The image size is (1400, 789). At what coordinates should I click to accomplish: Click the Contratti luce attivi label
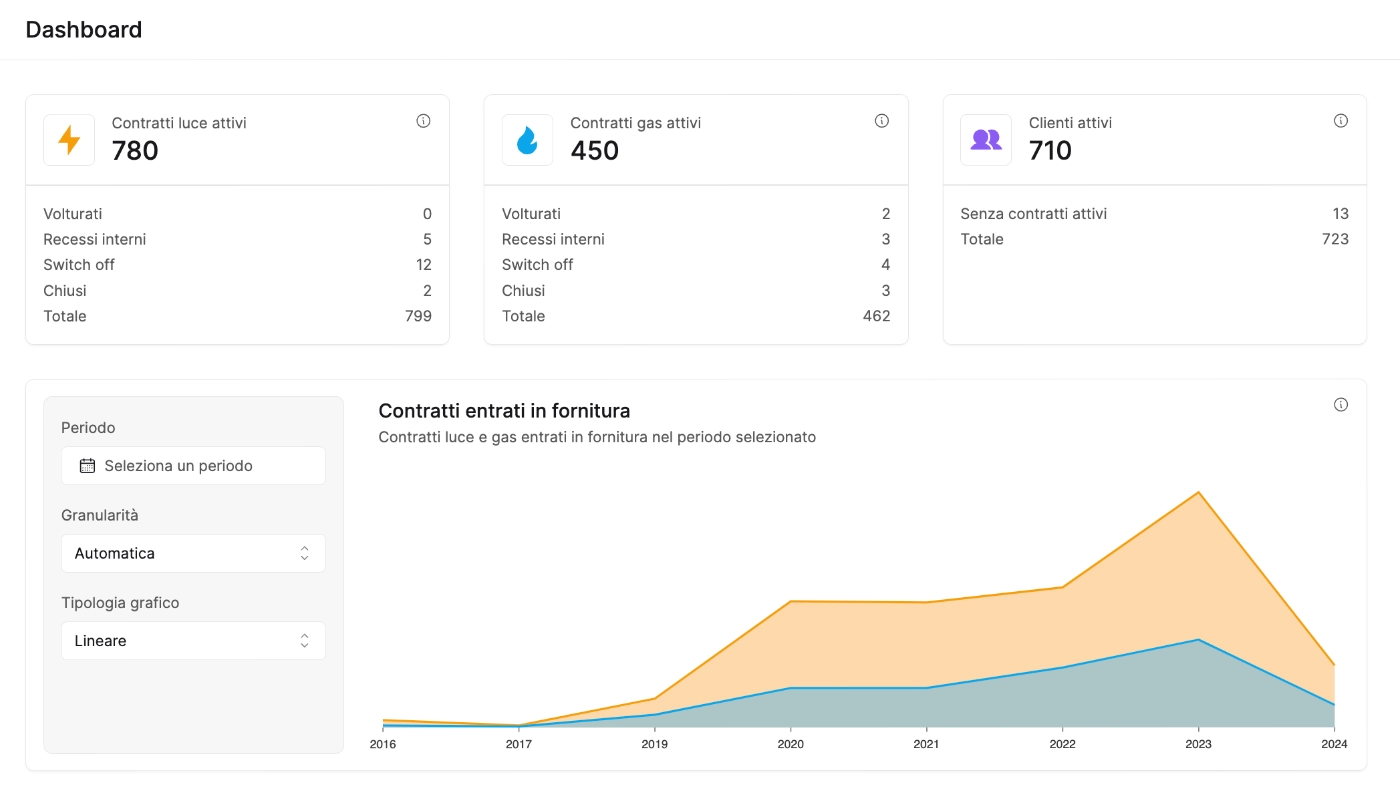tap(179, 123)
